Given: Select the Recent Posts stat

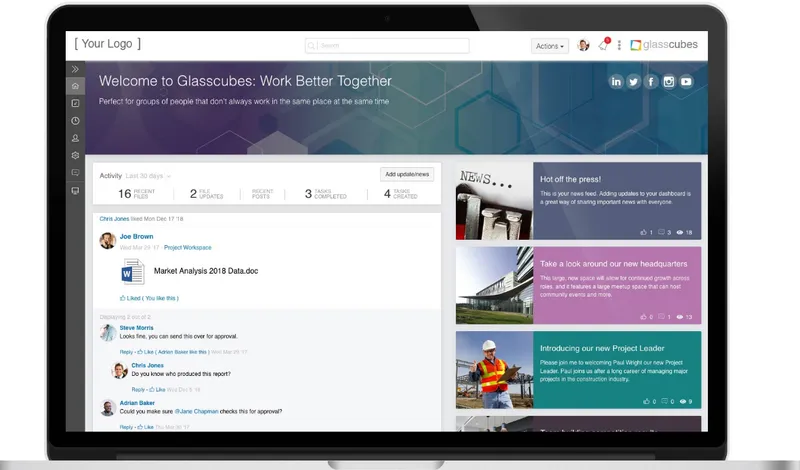Looking at the screenshot, I should point(262,194).
